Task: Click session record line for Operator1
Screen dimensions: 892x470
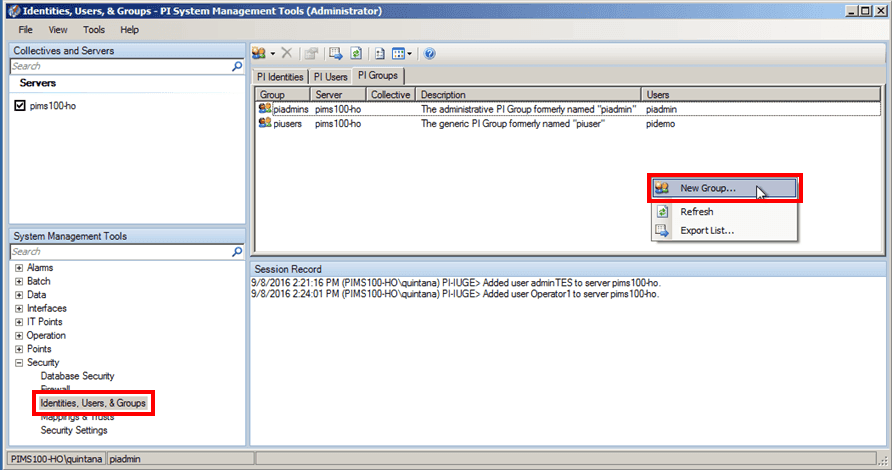Action: pyautogui.click(x=455, y=294)
